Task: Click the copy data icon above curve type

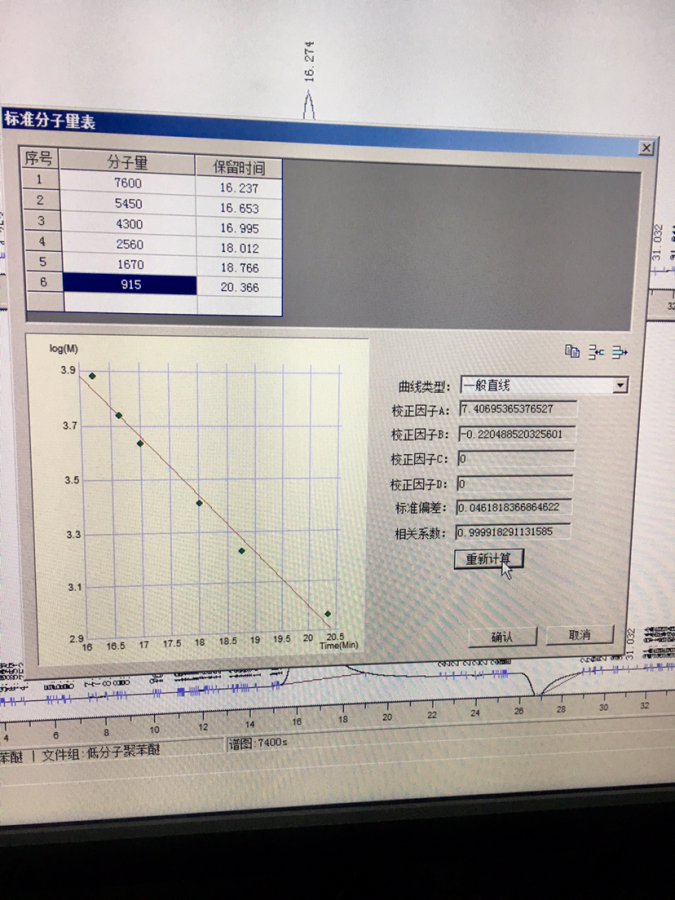Action: pos(572,351)
